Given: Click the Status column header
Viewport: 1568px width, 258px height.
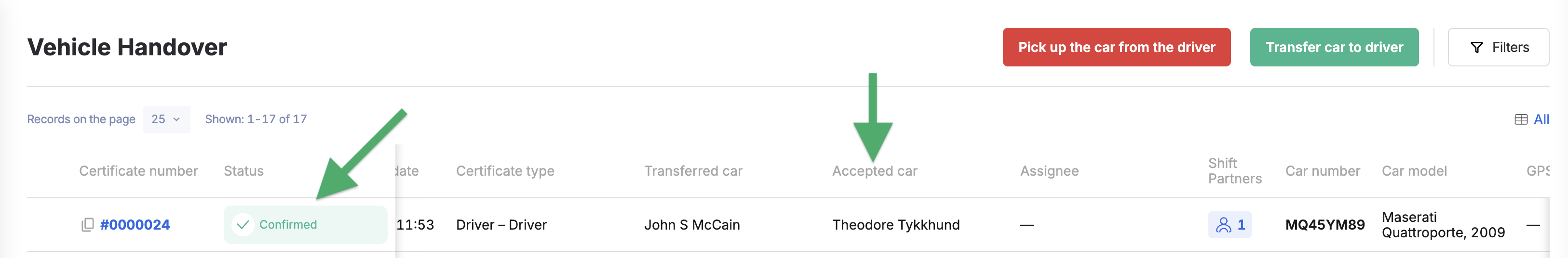Looking at the screenshot, I should tap(243, 171).
